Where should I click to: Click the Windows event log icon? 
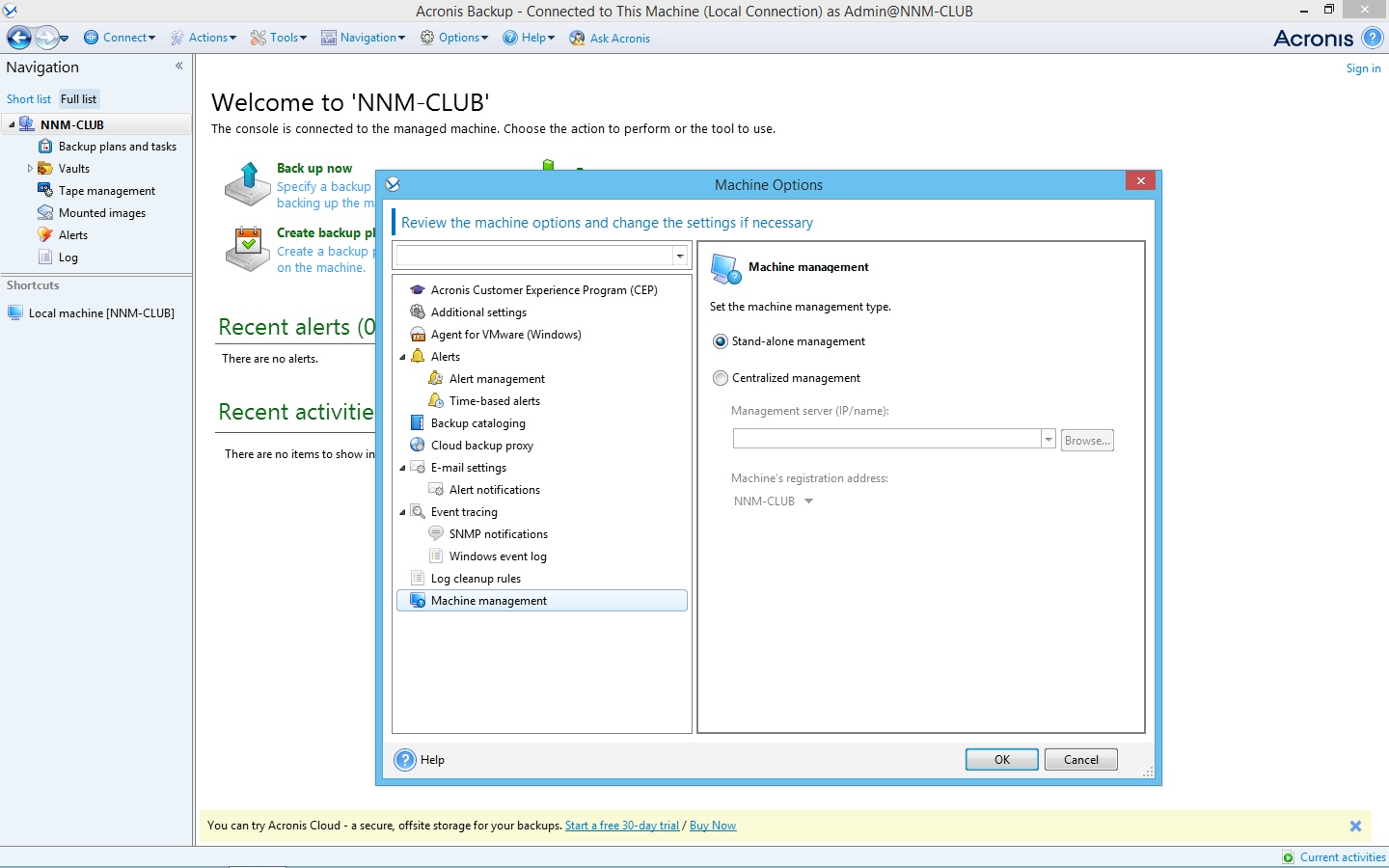click(436, 556)
